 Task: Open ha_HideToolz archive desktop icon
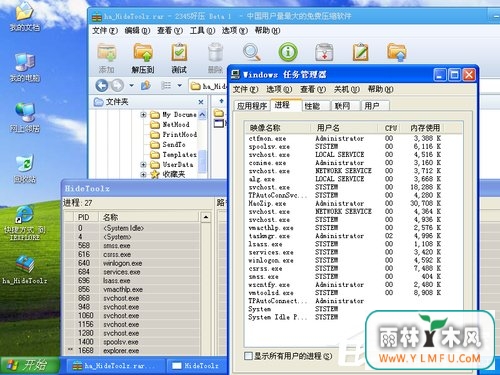pyautogui.click(x=24, y=270)
